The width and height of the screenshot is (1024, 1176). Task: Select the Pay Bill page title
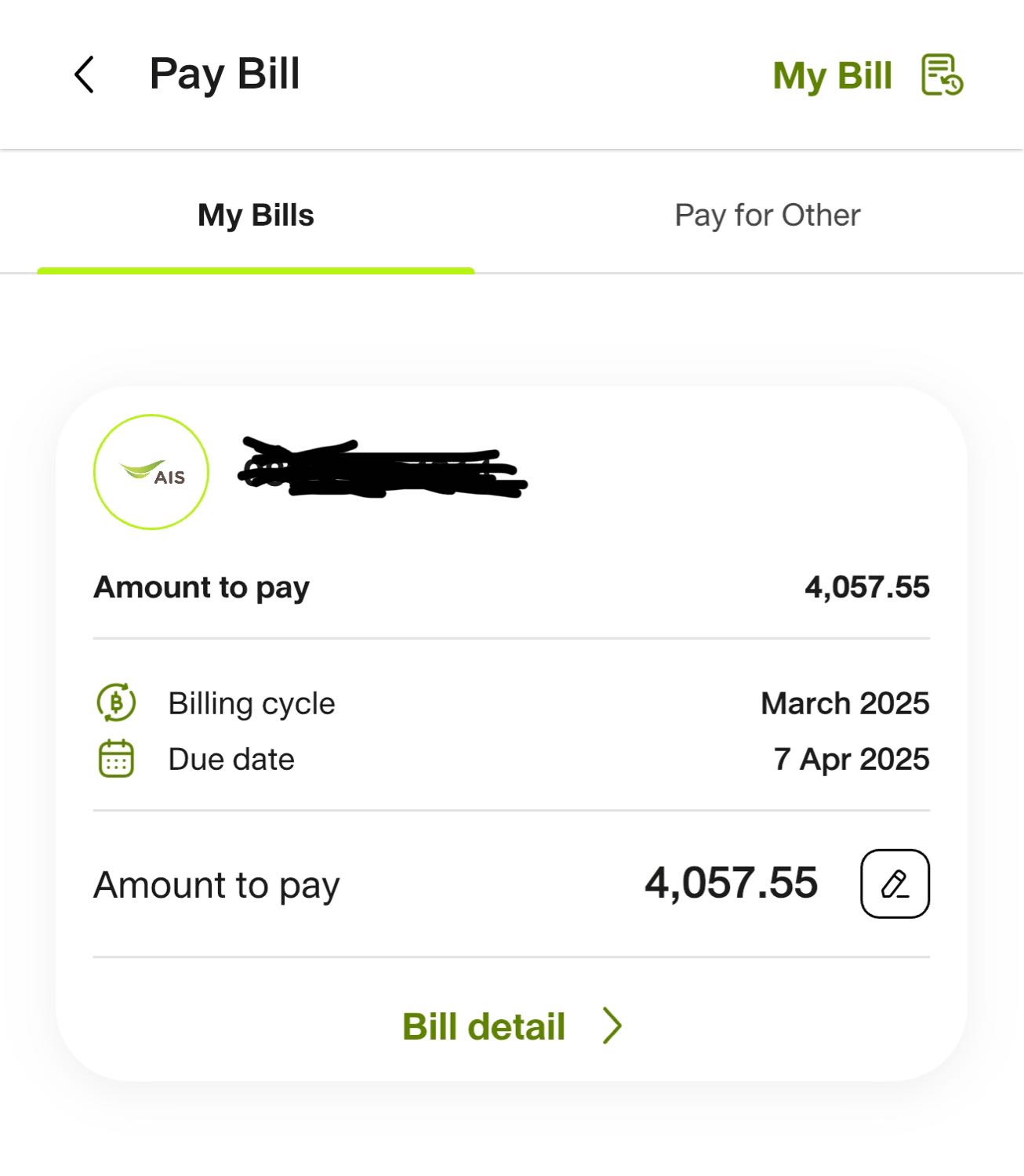click(x=224, y=74)
